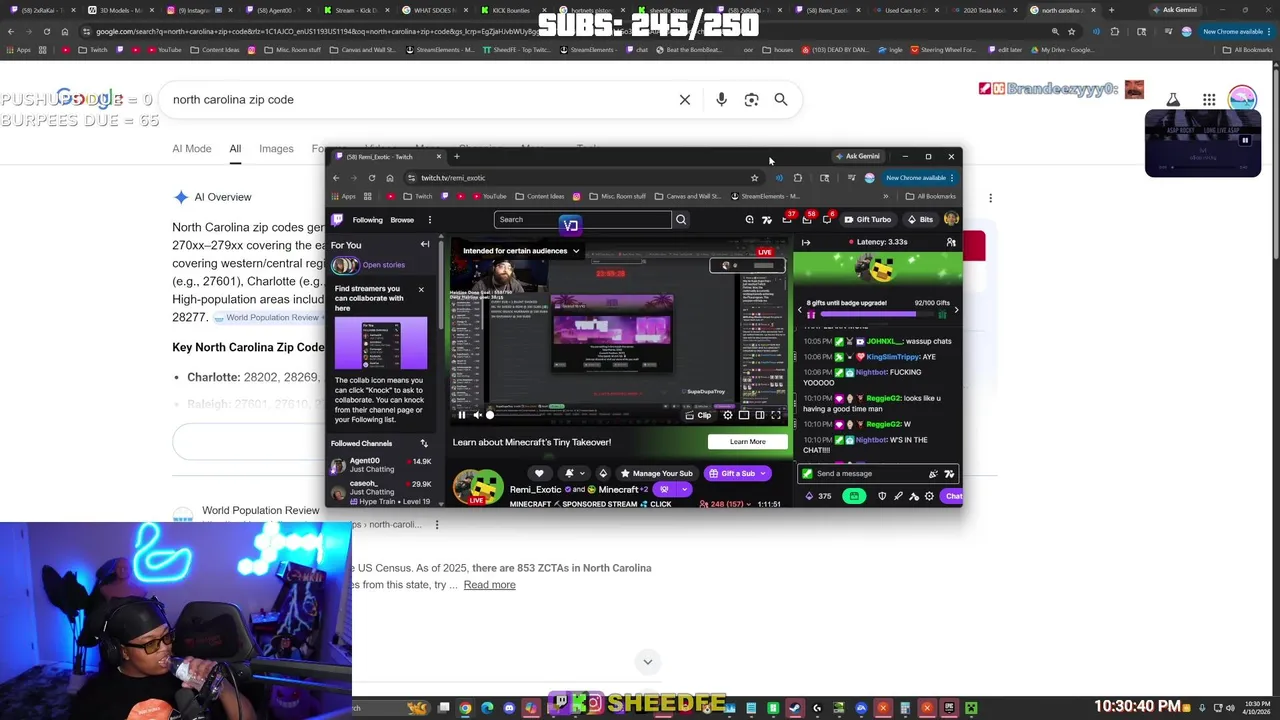Image resolution: width=1280 pixels, height=720 pixels.
Task: Click AI Overview three-dot options
Action: (x=990, y=198)
